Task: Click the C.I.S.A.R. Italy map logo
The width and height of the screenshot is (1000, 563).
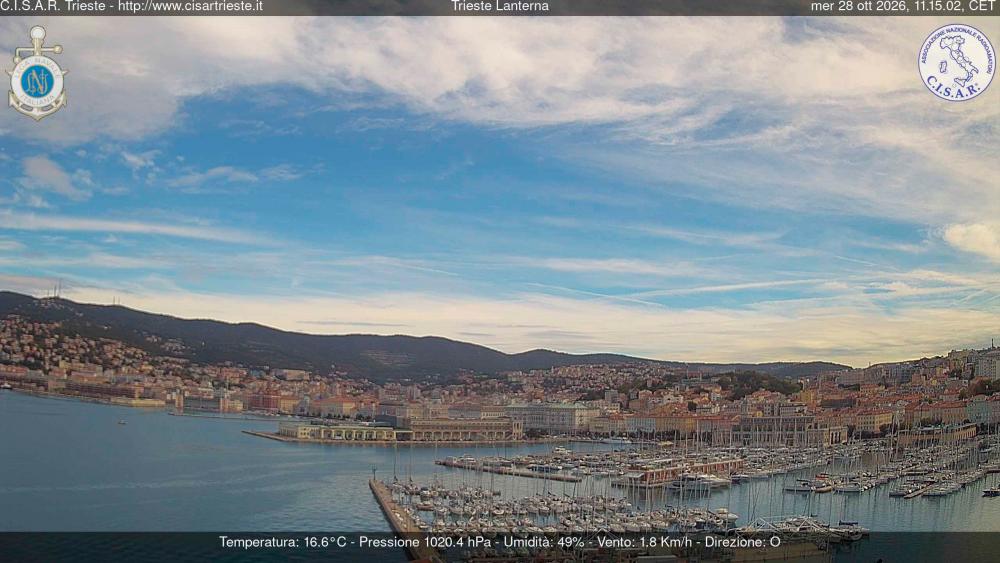Action: [x=956, y=62]
